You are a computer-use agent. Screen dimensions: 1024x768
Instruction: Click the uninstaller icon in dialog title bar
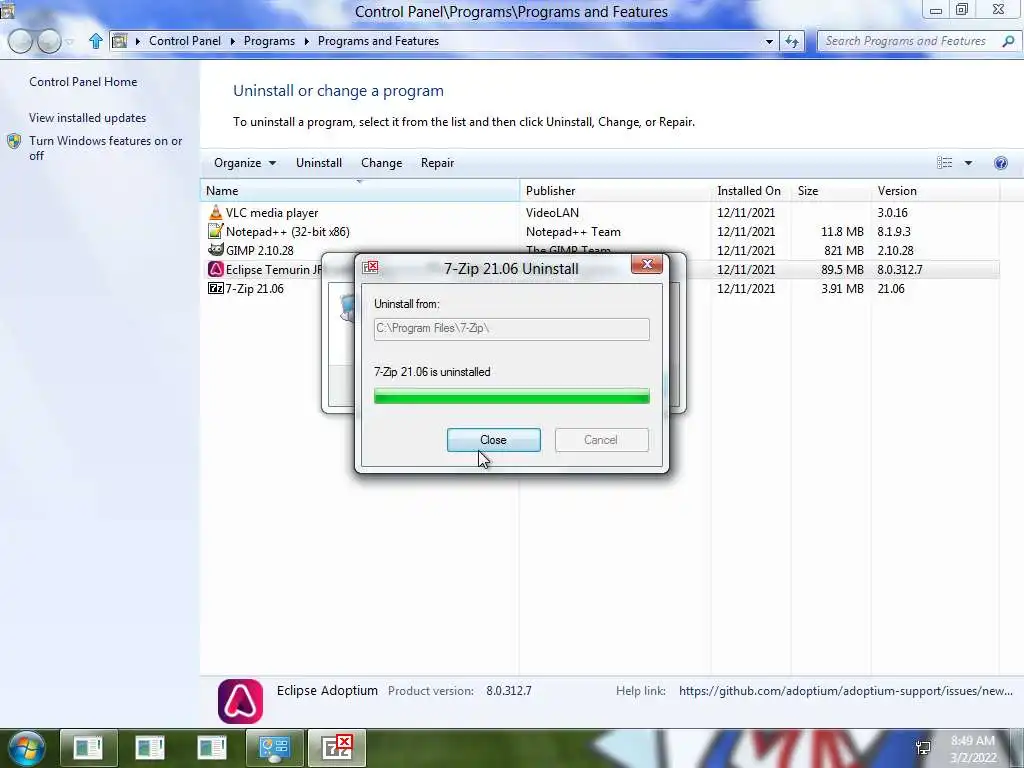pos(370,266)
